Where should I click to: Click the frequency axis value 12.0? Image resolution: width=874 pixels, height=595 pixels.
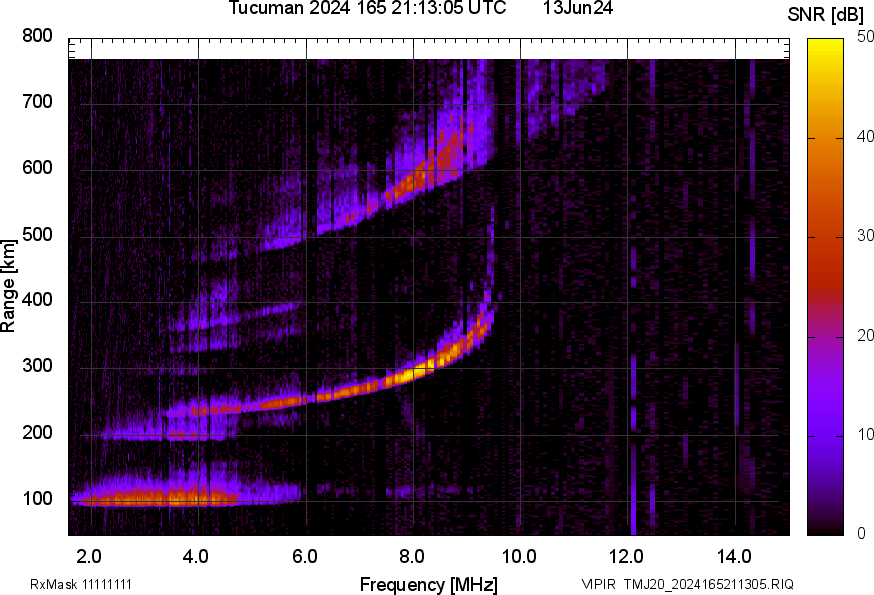point(627,557)
